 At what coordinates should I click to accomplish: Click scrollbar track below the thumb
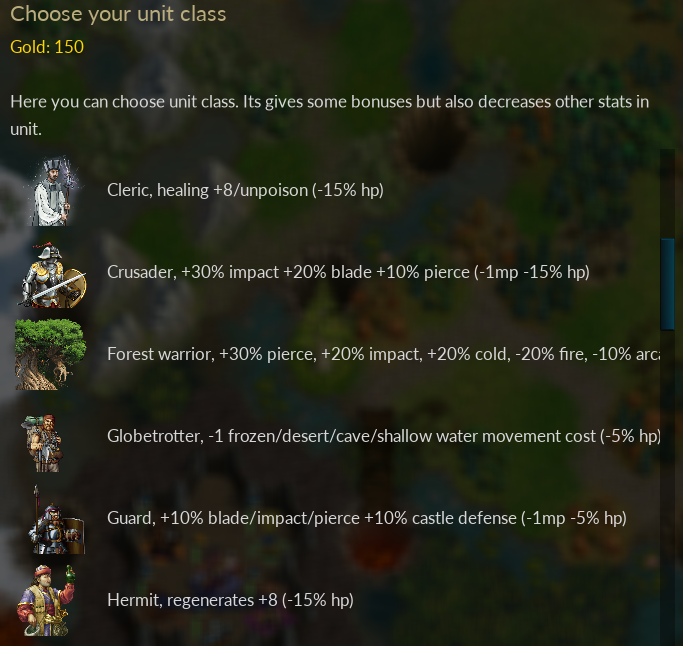pyautogui.click(x=667, y=488)
